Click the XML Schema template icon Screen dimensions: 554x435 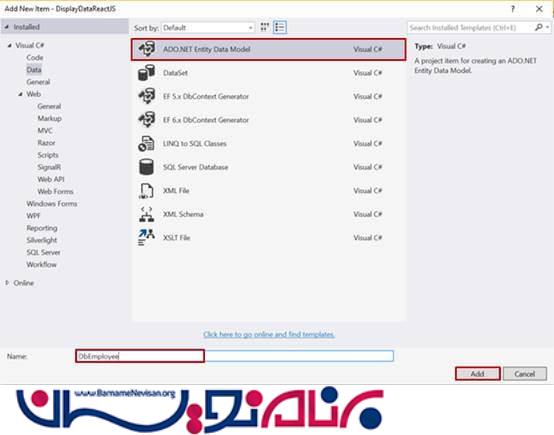pyautogui.click(x=146, y=214)
